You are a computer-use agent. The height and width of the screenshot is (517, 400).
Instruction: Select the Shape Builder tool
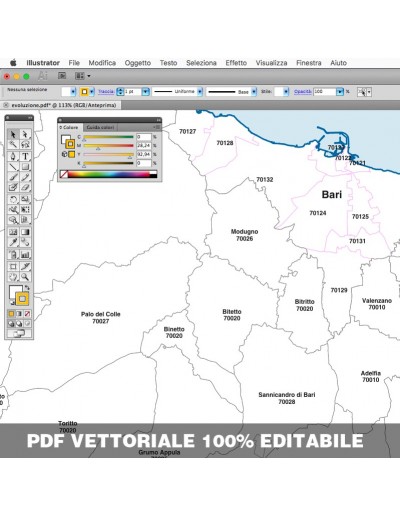(13, 220)
